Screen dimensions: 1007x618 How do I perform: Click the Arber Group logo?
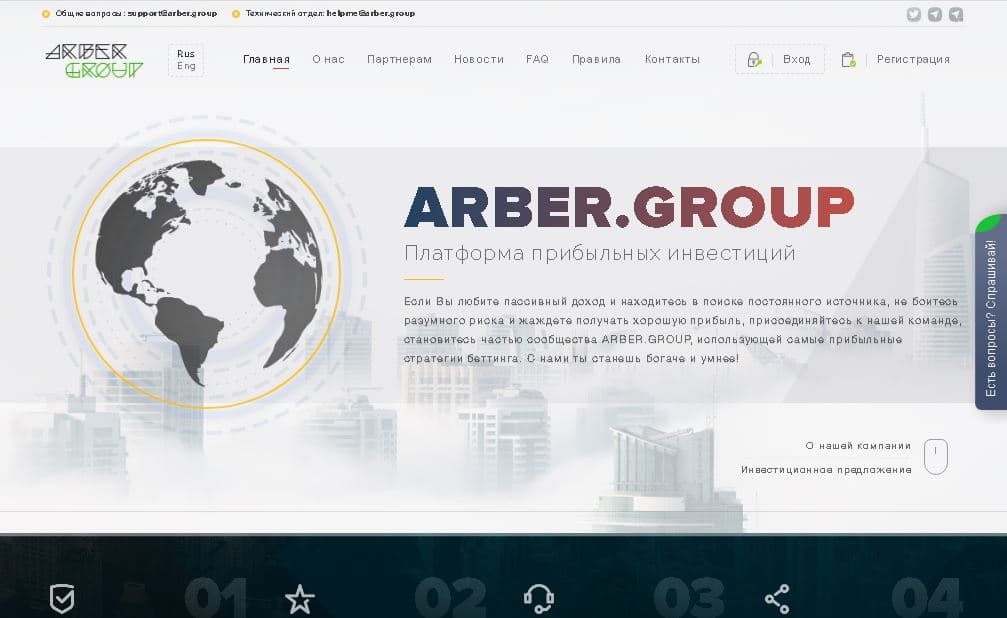pos(94,60)
